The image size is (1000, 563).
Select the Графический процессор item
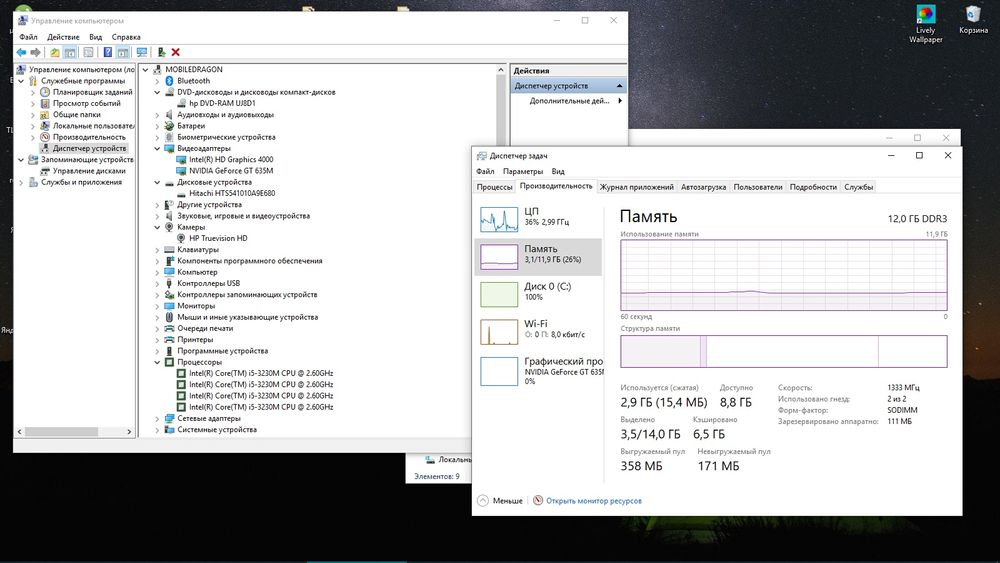tap(538, 370)
